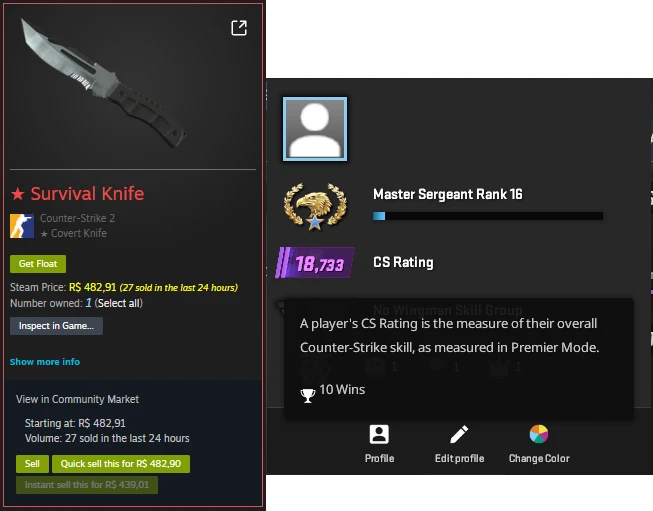This screenshot has height=511, width=653.
Task: Open Profile via the person icon
Action: (x=379, y=434)
